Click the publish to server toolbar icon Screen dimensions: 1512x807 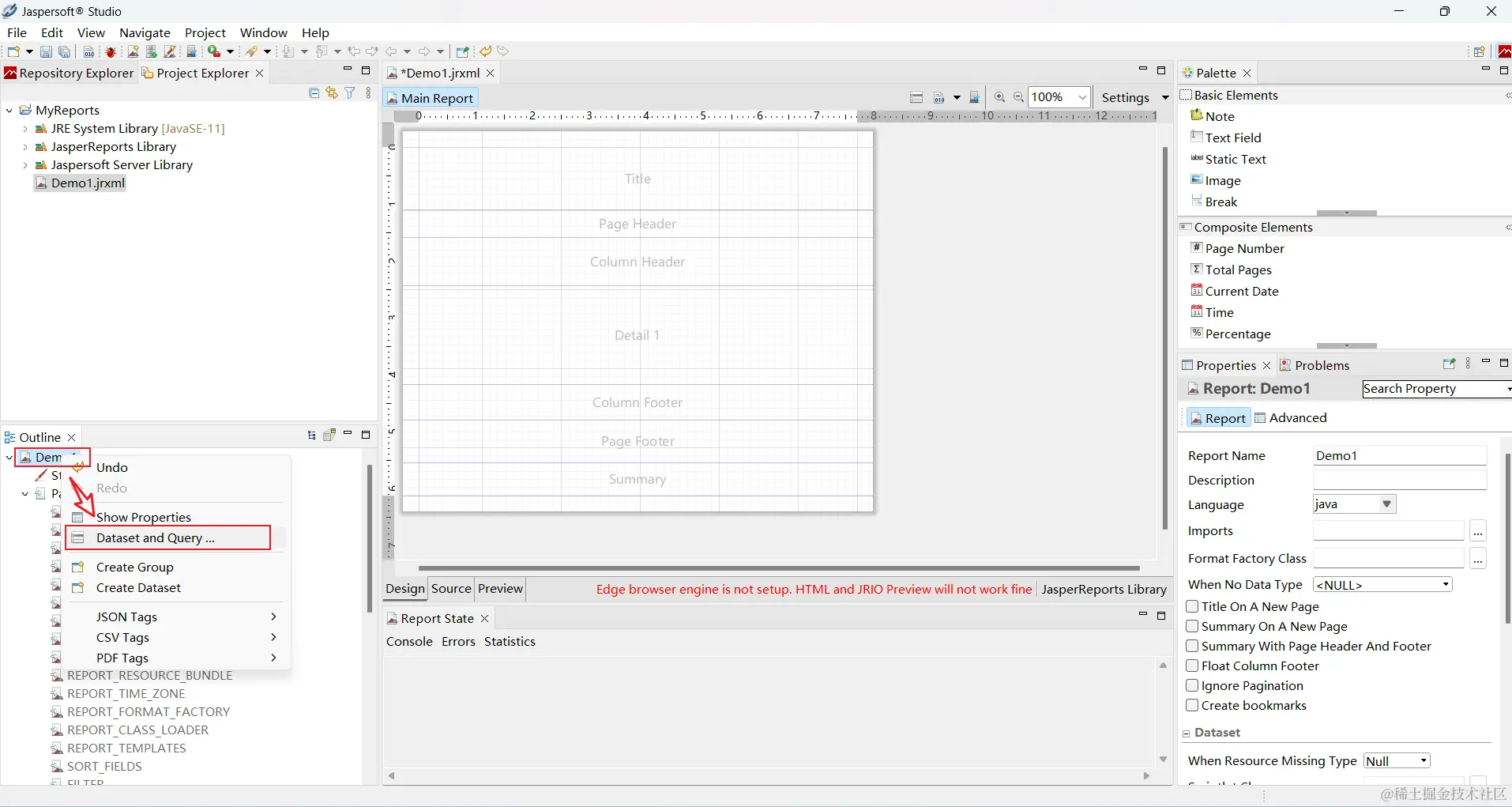click(192, 51)
